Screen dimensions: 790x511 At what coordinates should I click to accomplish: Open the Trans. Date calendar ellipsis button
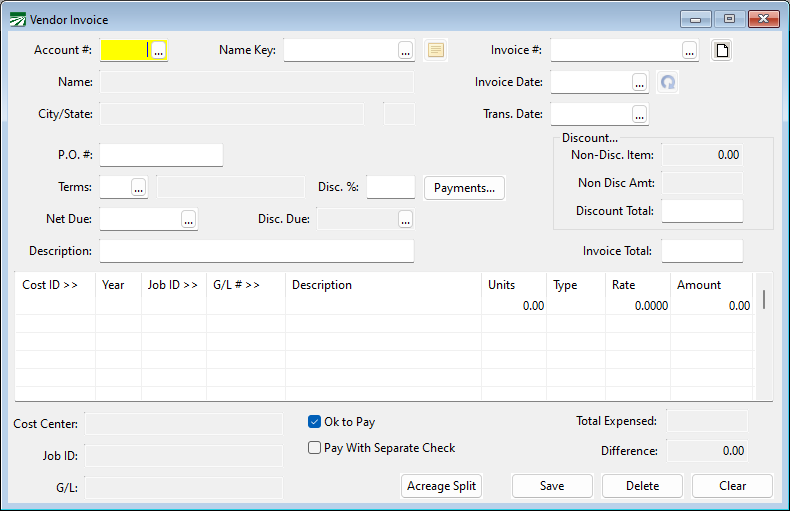640,114
